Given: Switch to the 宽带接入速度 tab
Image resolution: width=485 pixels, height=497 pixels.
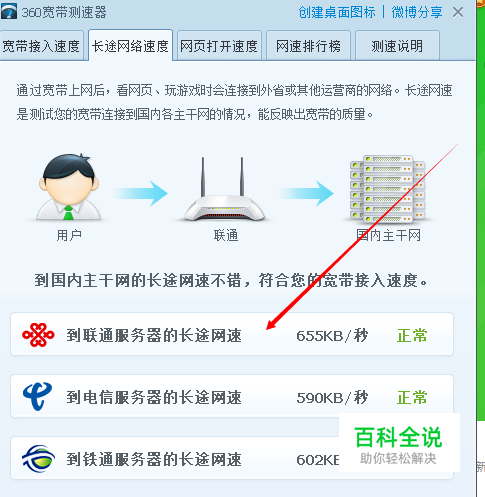Looking at the screenshot, I should tap(41, 46).
